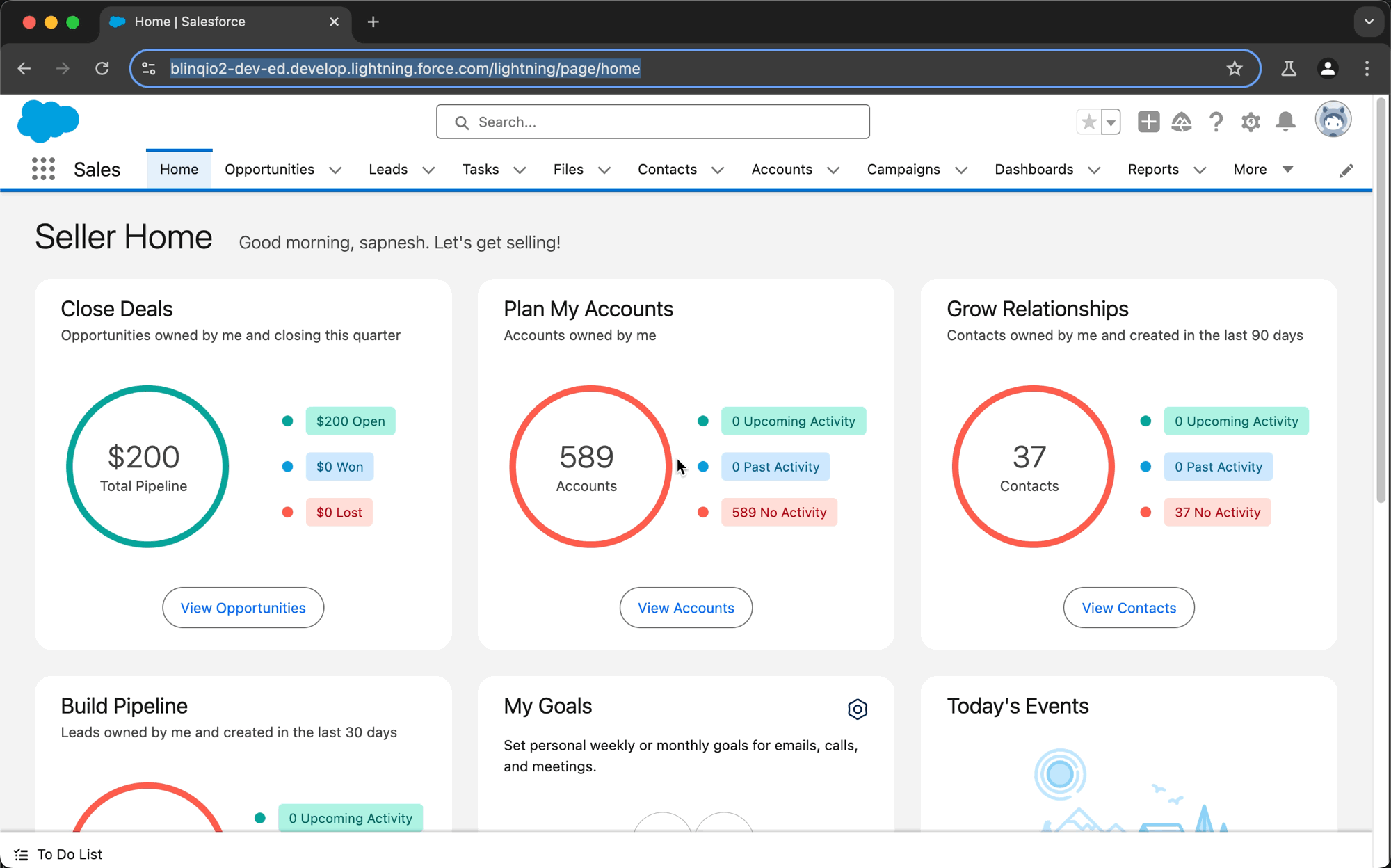Click the 37 No Activity badge
This screenshot has width=1391, height=868.
[1217, 513]
